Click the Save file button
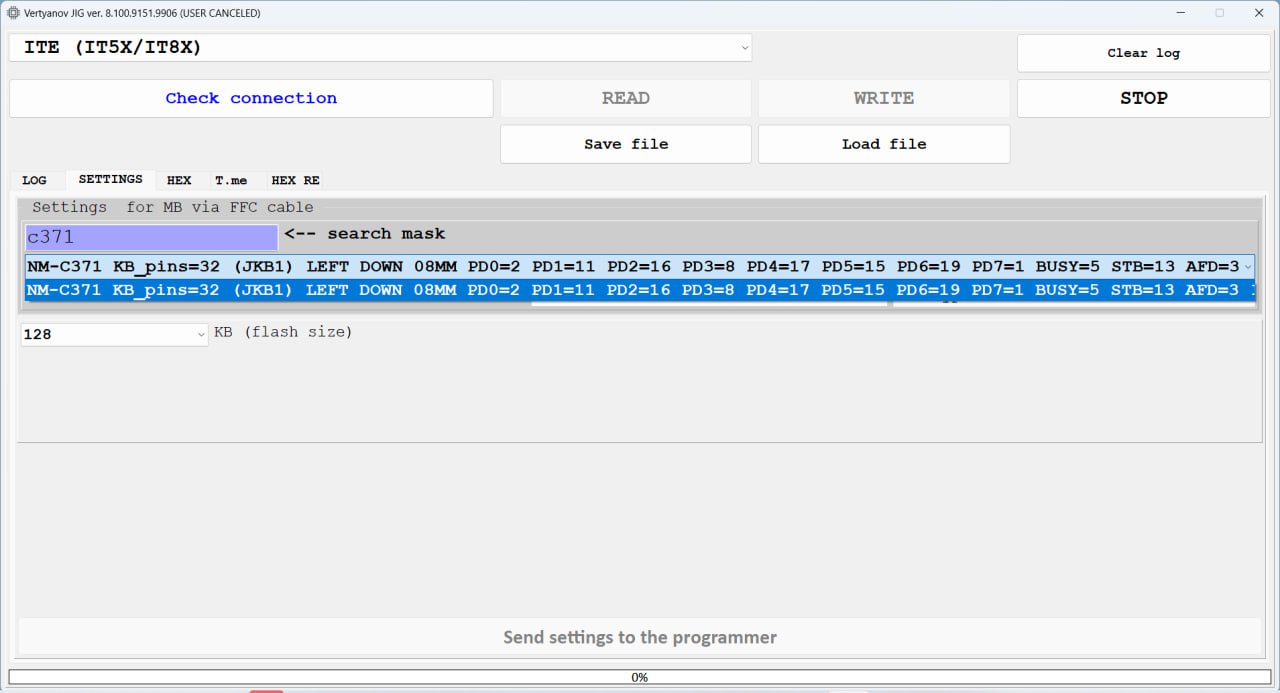Image resolution: width=1280 pixels, height=693 pixels. (x=625, y=144)
